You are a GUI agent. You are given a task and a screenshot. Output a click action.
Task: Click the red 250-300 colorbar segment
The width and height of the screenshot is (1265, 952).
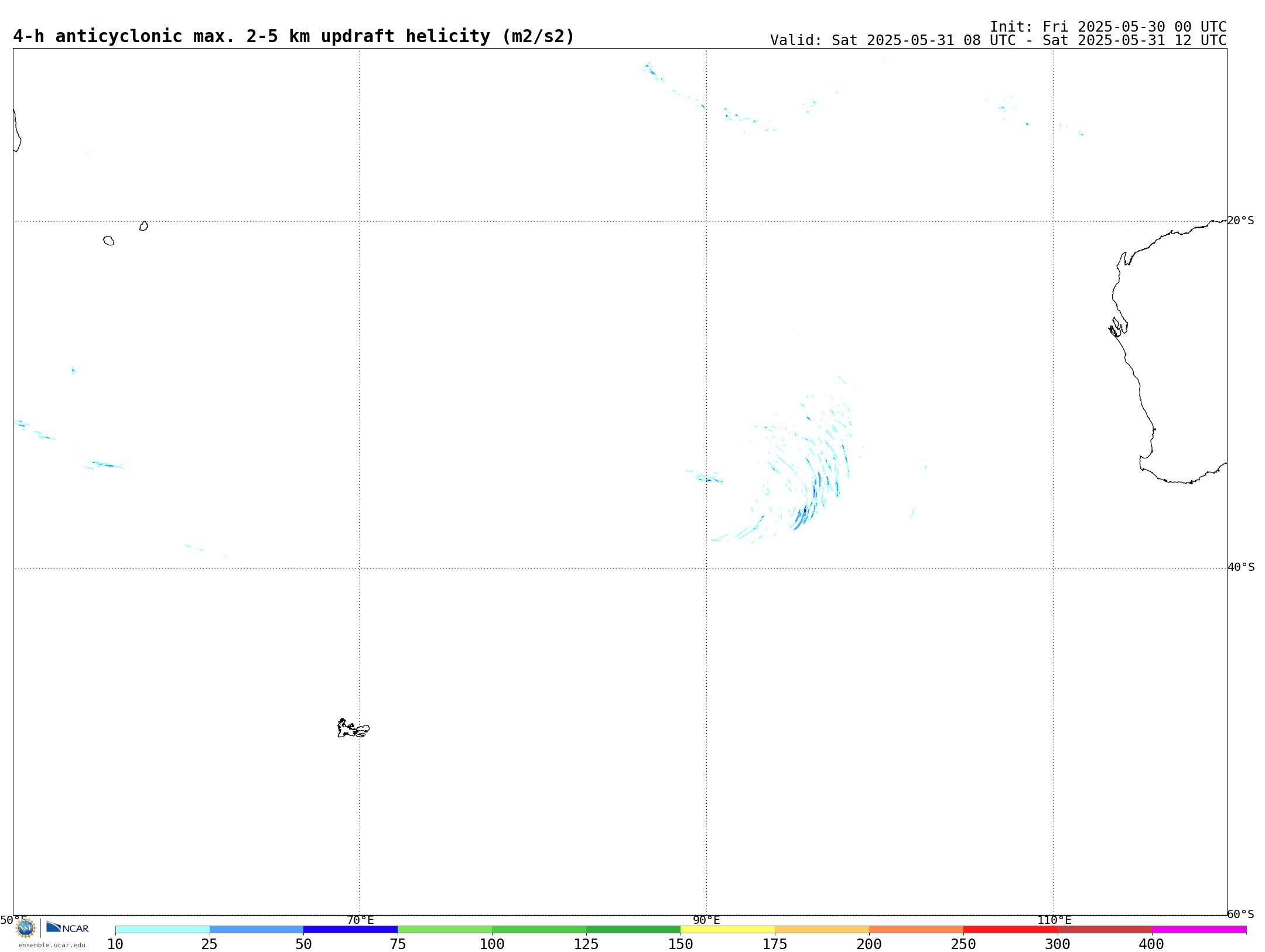point(1011,929)
